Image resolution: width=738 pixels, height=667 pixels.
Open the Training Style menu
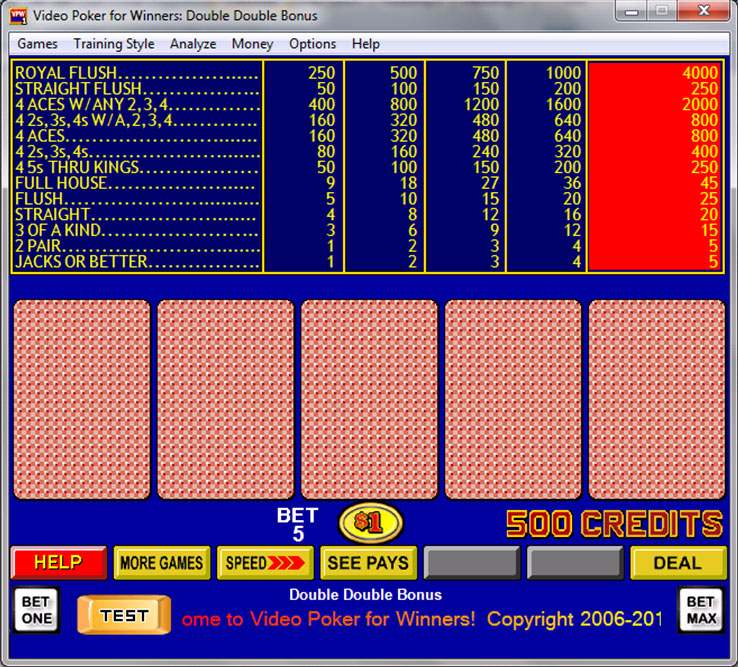point(114,44)
